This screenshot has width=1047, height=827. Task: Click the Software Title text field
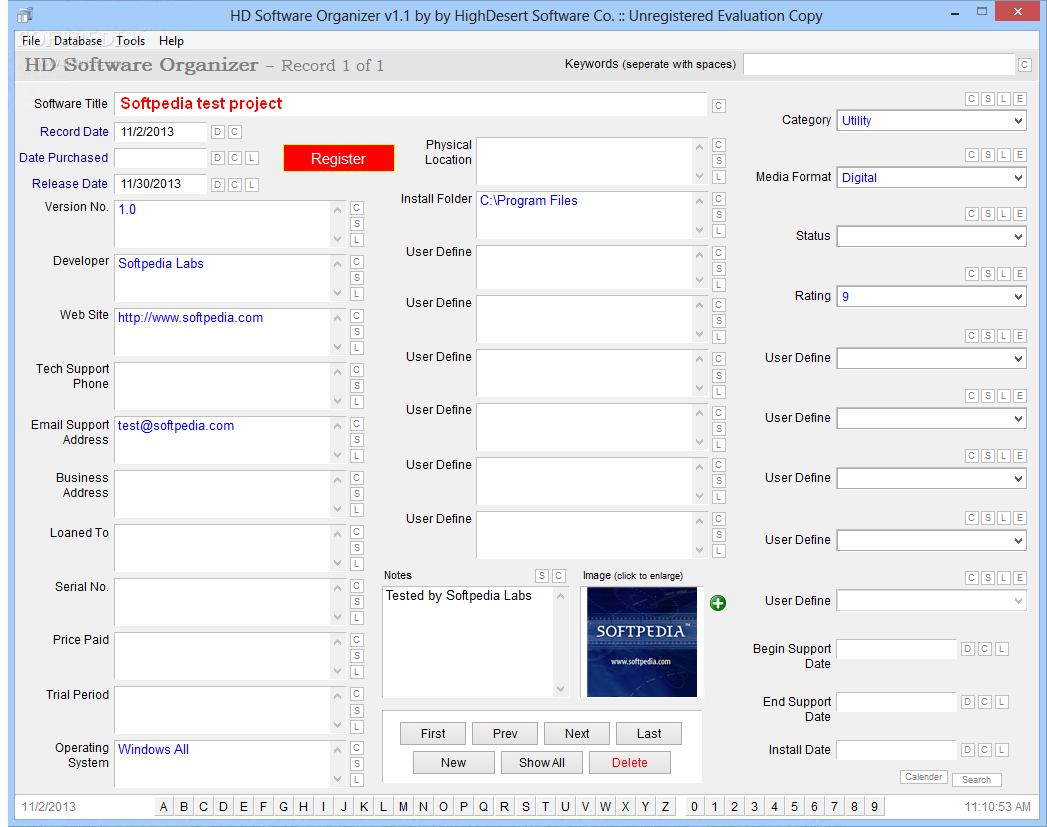(410, 104)
